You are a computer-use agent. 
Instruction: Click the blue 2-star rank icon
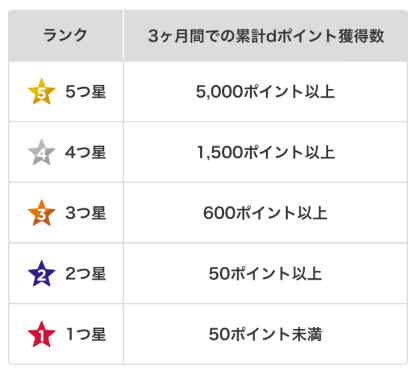coord(41,274)
